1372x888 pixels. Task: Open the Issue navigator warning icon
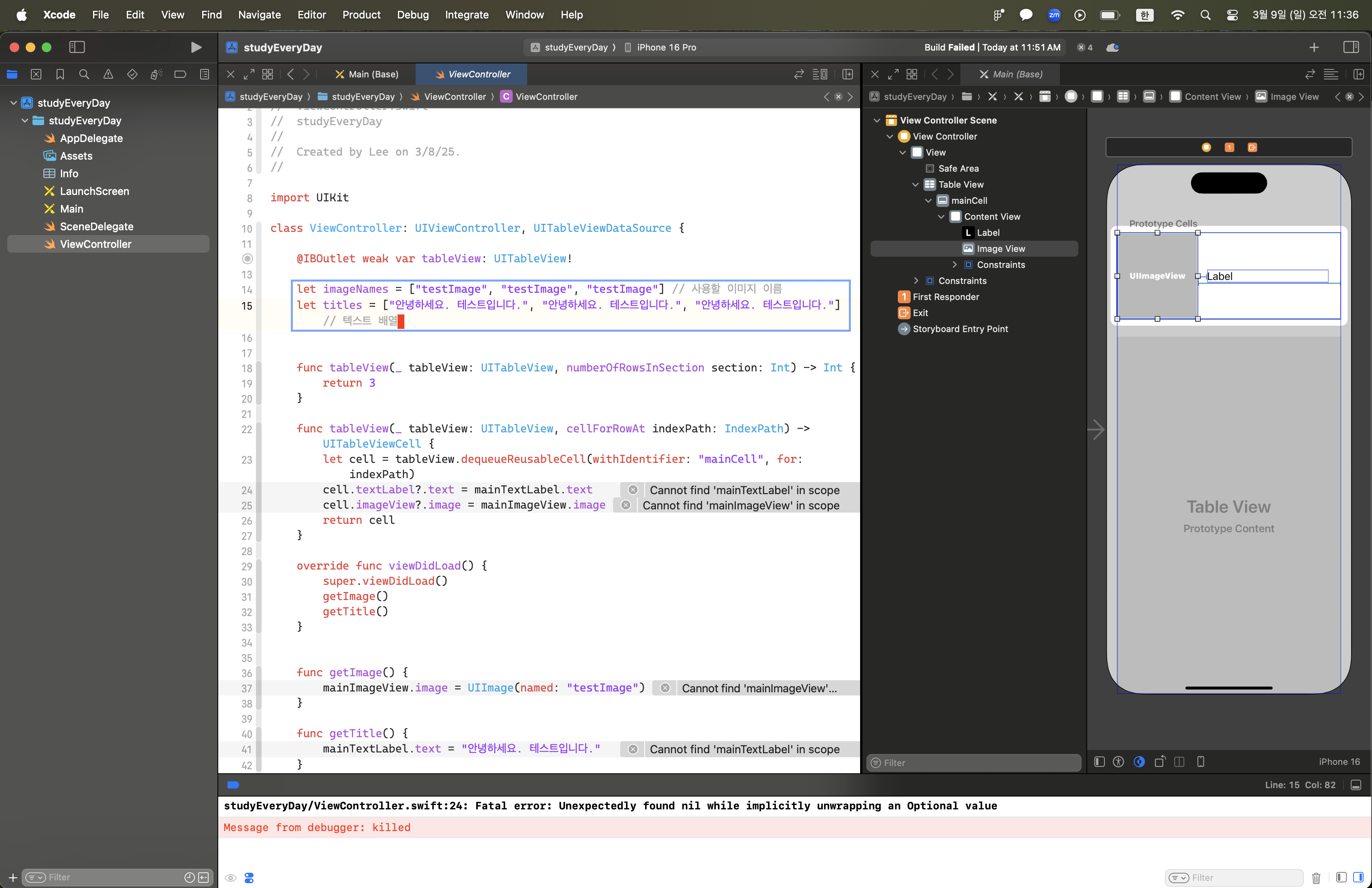point(108,74)
